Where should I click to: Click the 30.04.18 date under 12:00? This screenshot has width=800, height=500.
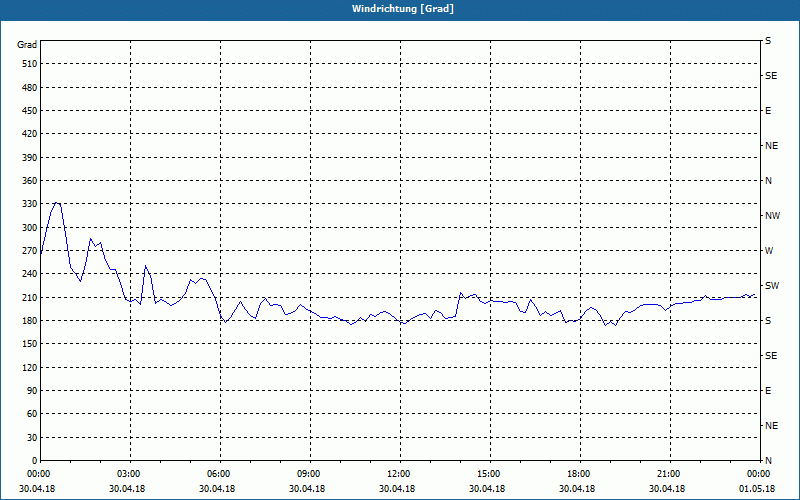pos(396,489)
